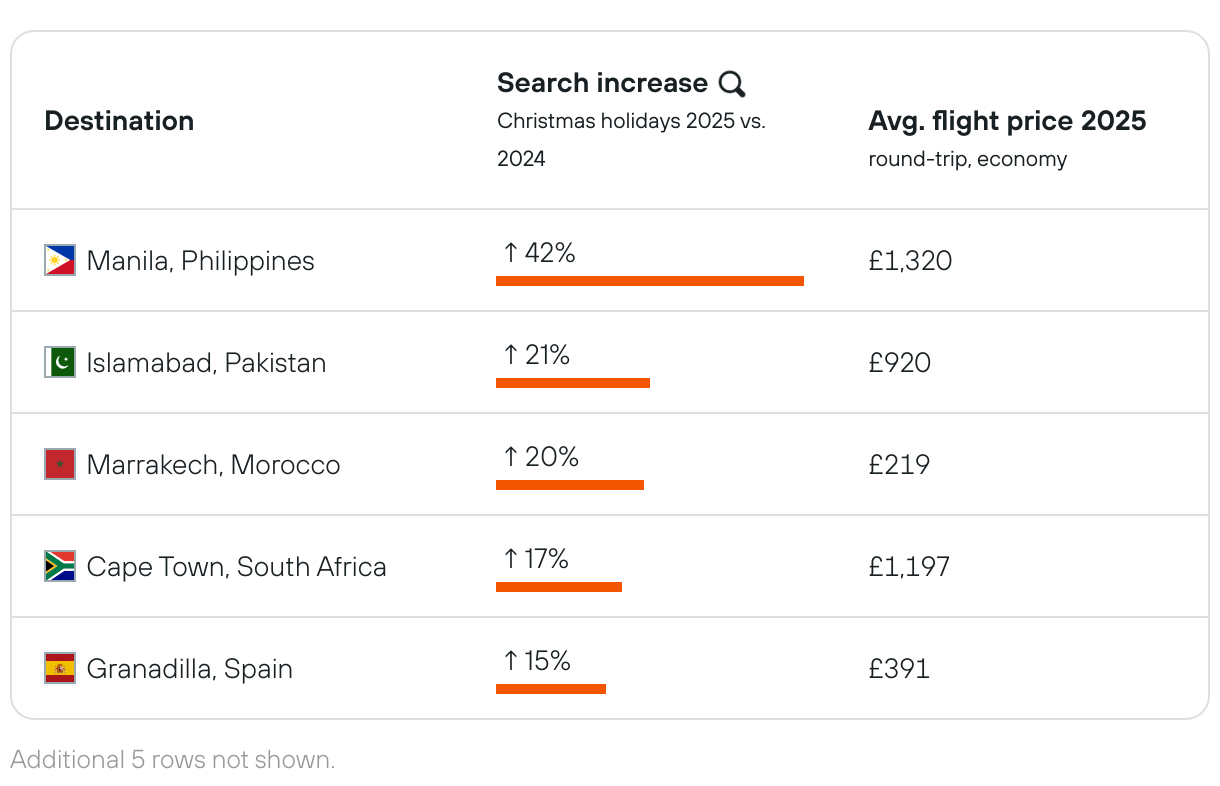
Task: Select the Destination column header
Action: click(119, 121)
